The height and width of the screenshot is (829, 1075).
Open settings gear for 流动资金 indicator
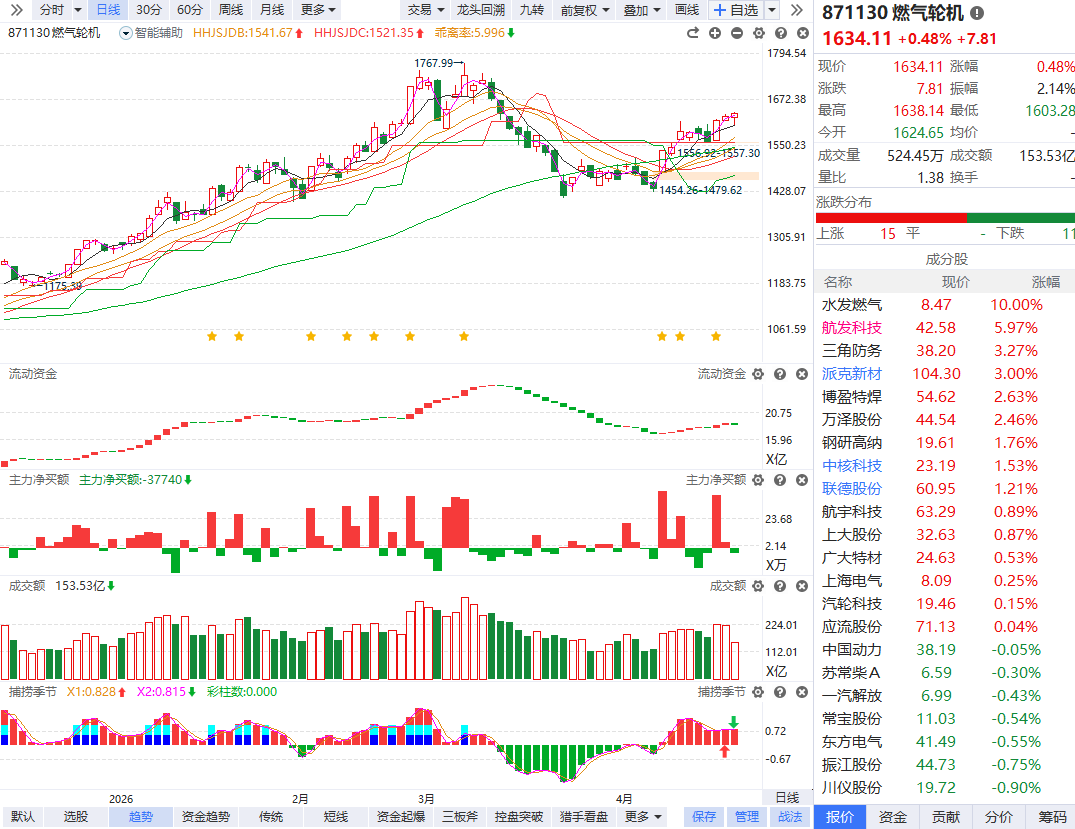tap(757, 374)
